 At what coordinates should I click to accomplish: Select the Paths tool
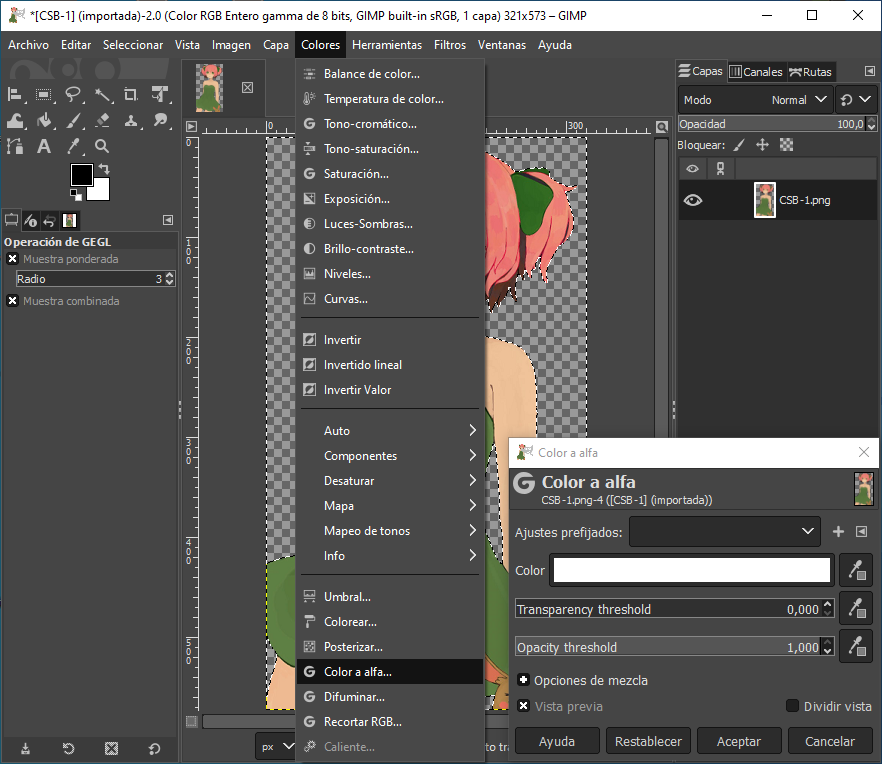coord(15,146)
